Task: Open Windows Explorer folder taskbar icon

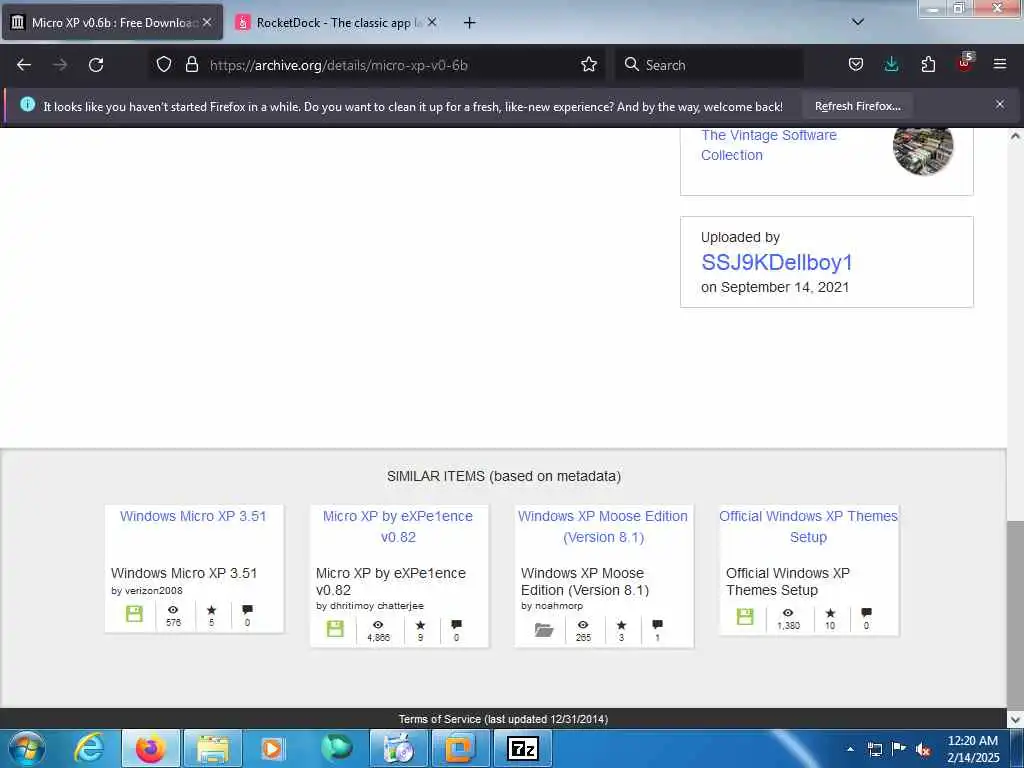Action: coord(213,748)
